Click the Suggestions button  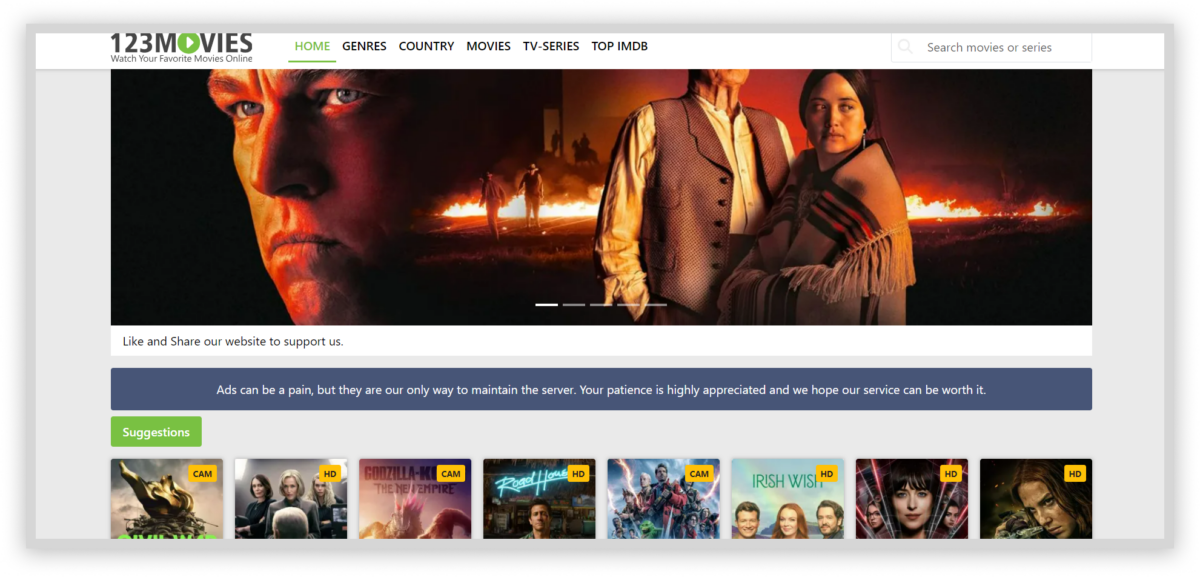pyautogui.click(x=156, y=432)
